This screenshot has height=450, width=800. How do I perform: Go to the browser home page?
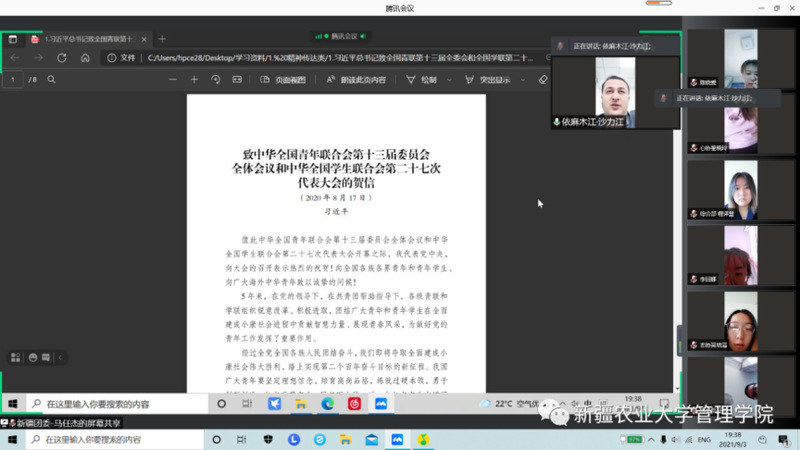[86, 58]
